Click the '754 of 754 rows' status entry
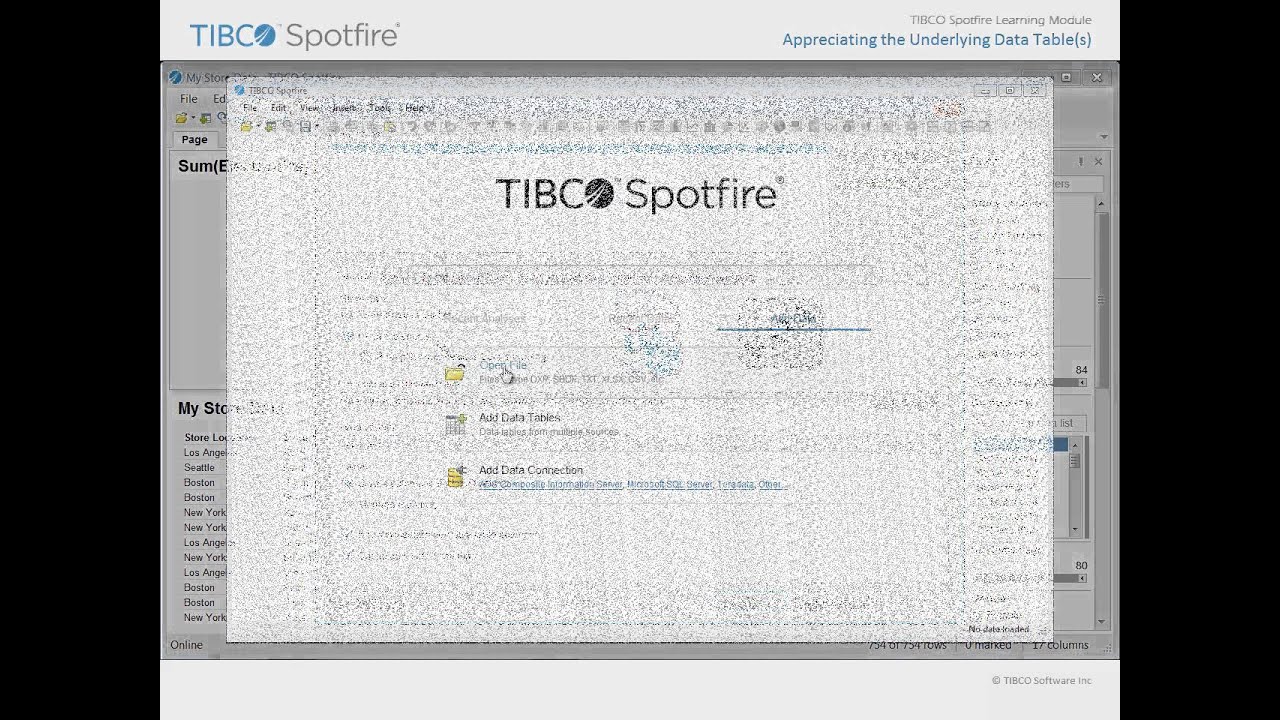The image size is (1280, 720). click(x=908, y=645)
